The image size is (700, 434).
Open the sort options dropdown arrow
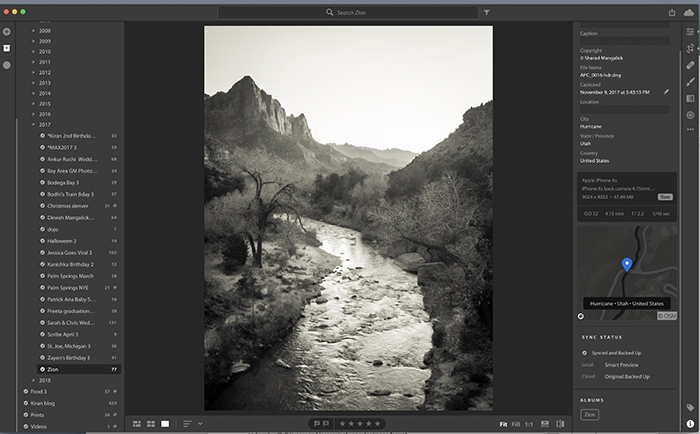click(x=200, y=424)
